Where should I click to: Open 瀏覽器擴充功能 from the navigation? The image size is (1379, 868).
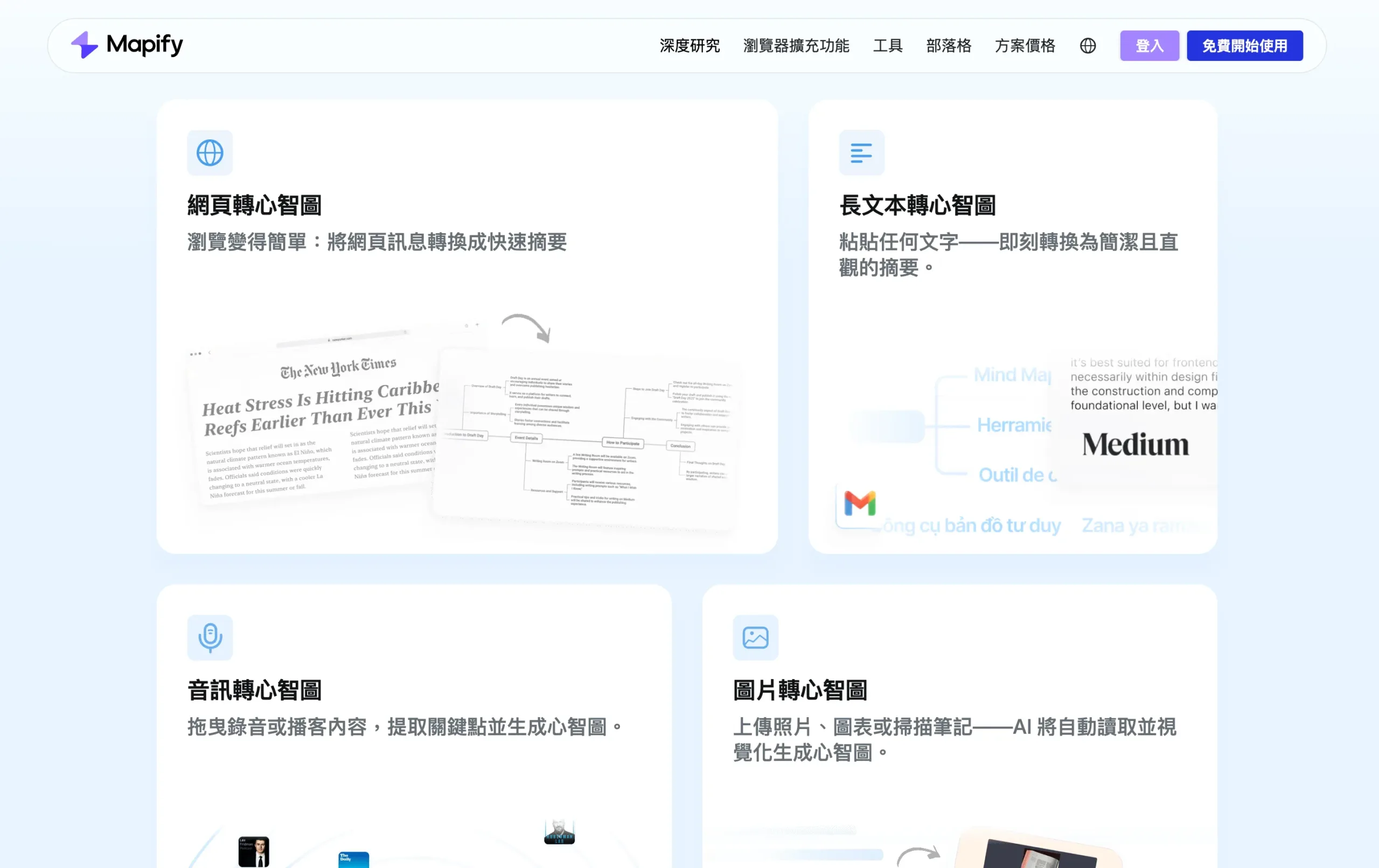pyautogui.click(x=797, y=46)
